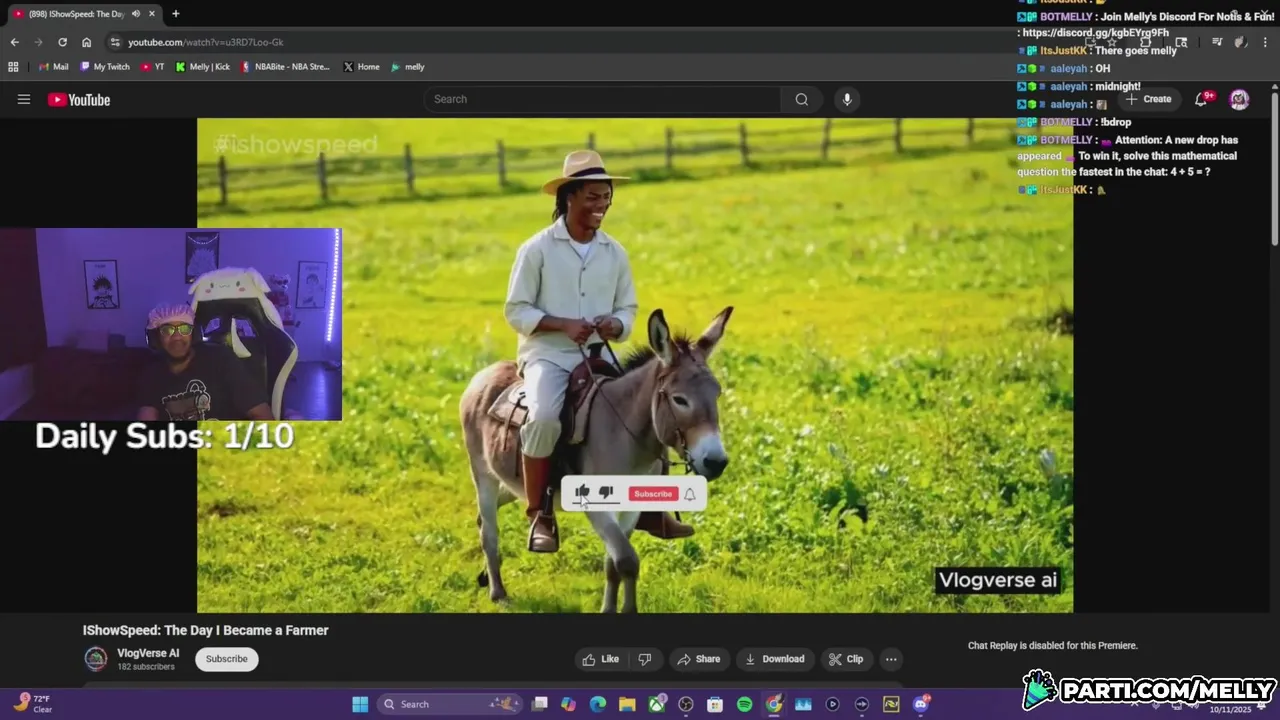Clip the video

pyautogui.click(x=846, y=659)
